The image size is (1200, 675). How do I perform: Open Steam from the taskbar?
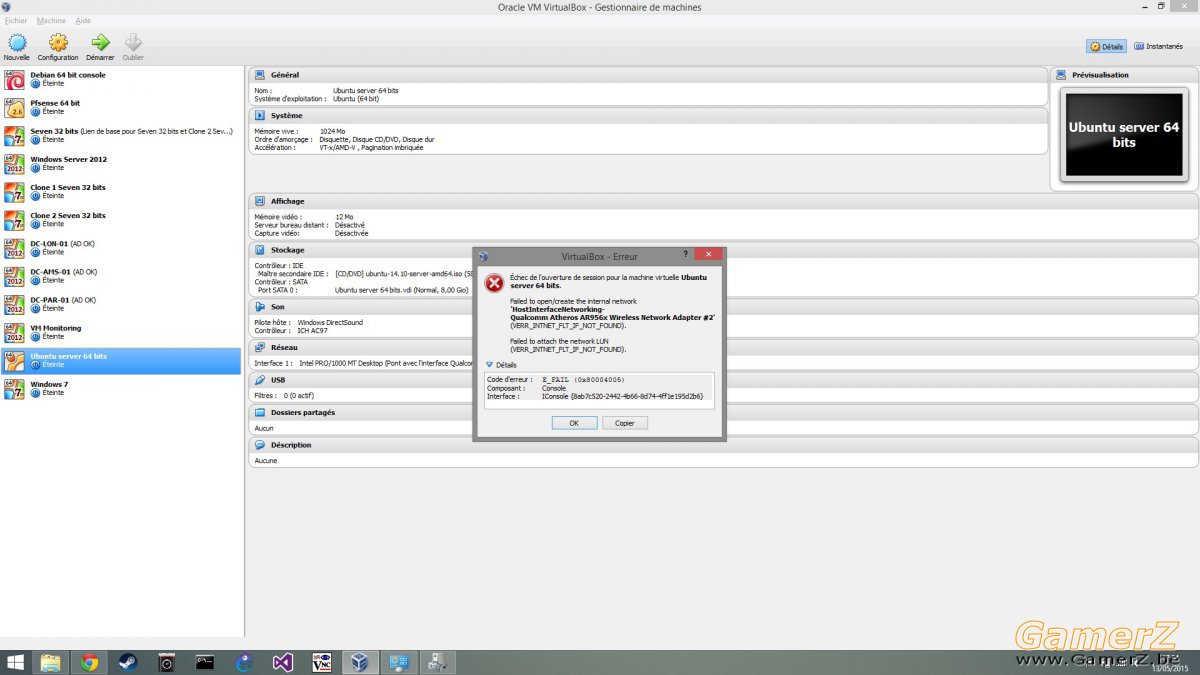click(128, 662)
